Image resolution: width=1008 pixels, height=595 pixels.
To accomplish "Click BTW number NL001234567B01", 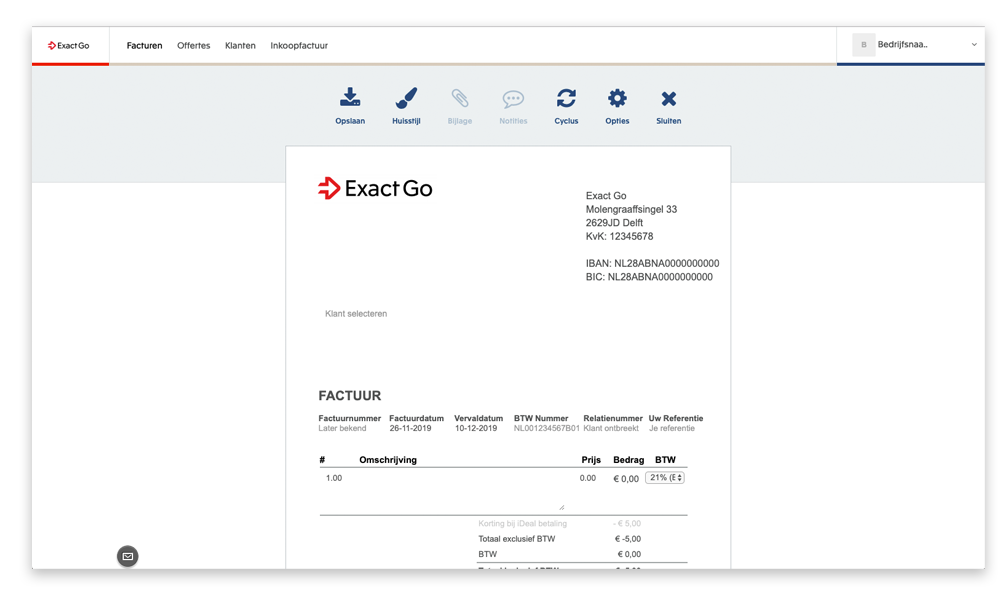I will point(546,428).
